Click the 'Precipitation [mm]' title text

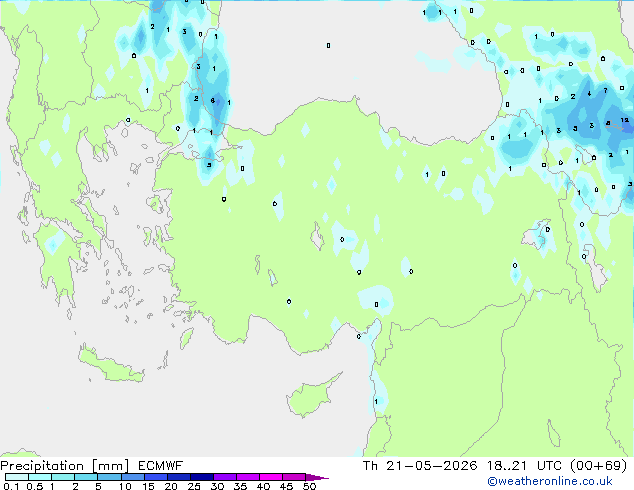(x=65, y=466)
